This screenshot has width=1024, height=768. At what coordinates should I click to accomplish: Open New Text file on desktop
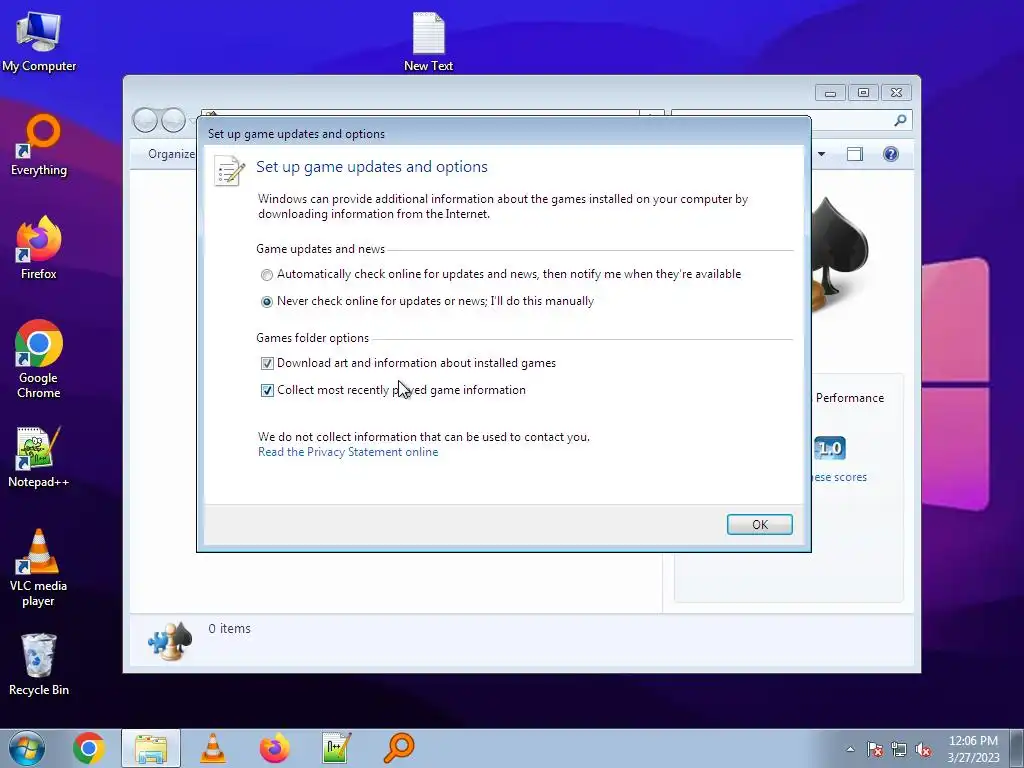428,42
